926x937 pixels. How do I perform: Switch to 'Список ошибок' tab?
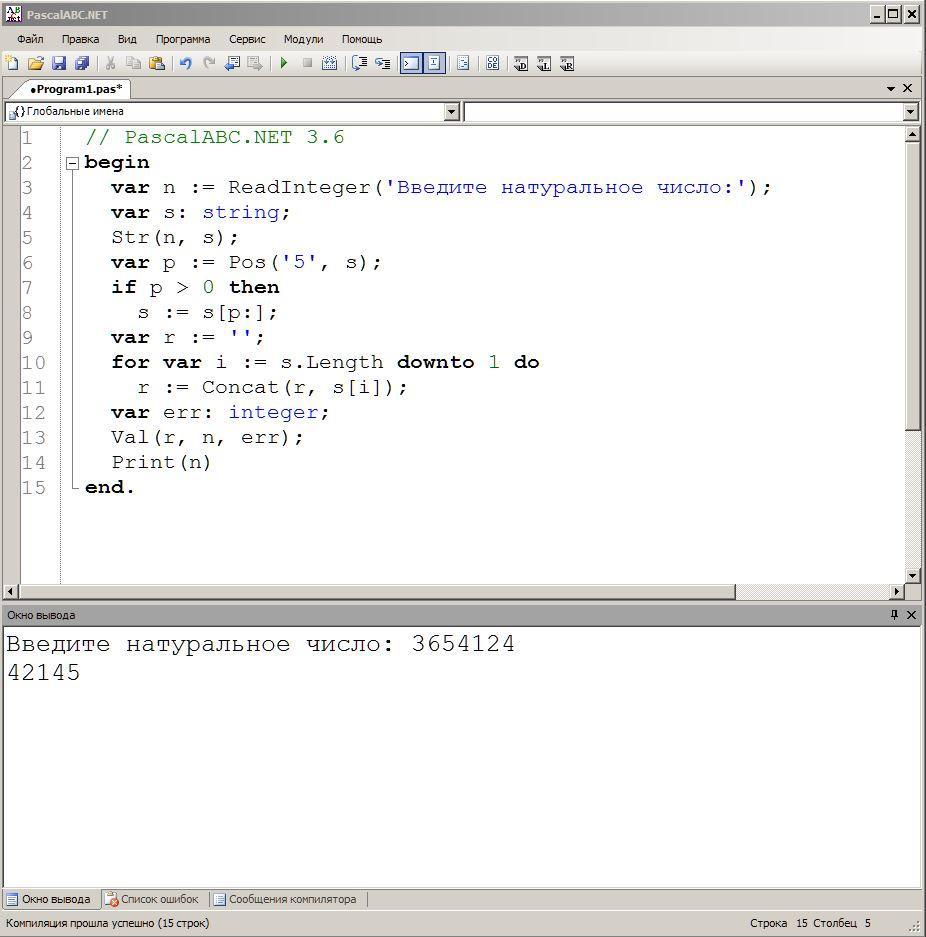point(153,899)
